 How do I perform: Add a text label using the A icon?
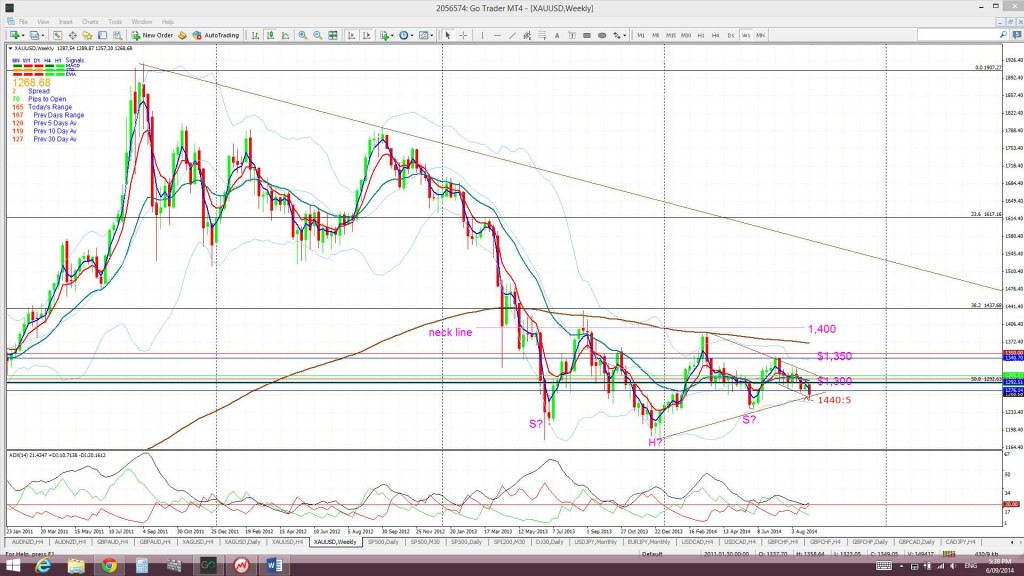556,35
